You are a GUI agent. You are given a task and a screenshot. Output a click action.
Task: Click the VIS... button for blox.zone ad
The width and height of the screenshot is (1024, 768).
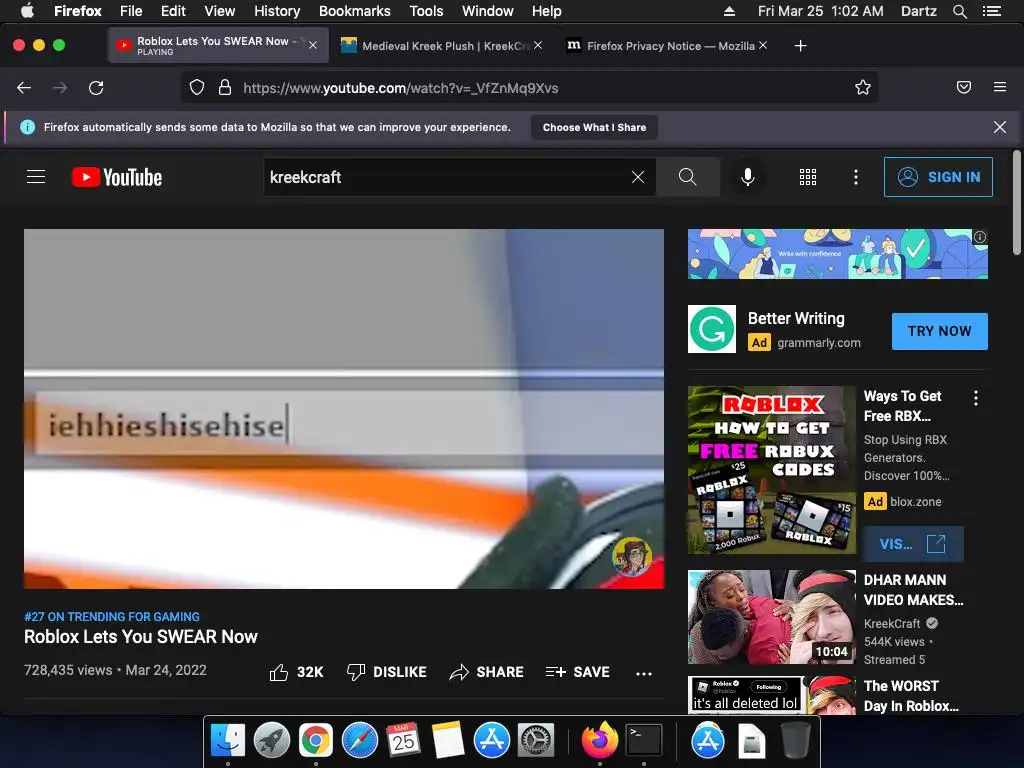(913, 544)
